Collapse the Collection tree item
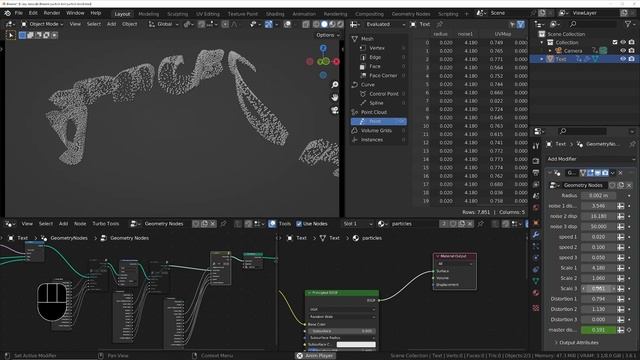This screenshot has height=360, width=640. click(x=542, y=42)
